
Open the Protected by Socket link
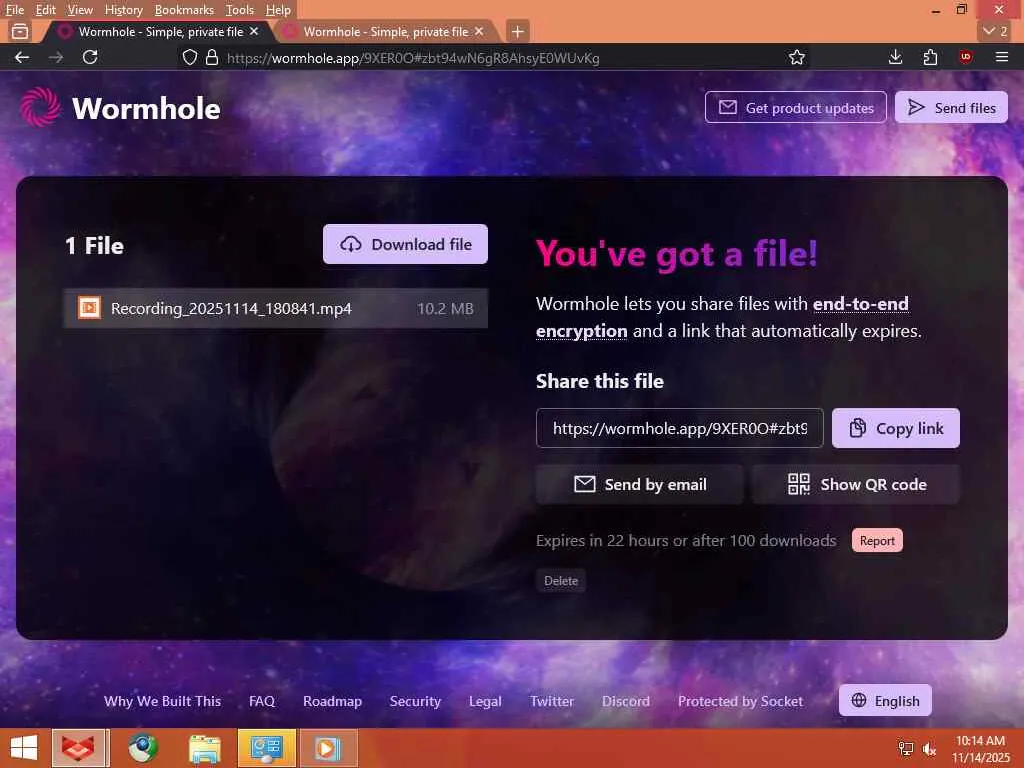(x=741, y=701)
